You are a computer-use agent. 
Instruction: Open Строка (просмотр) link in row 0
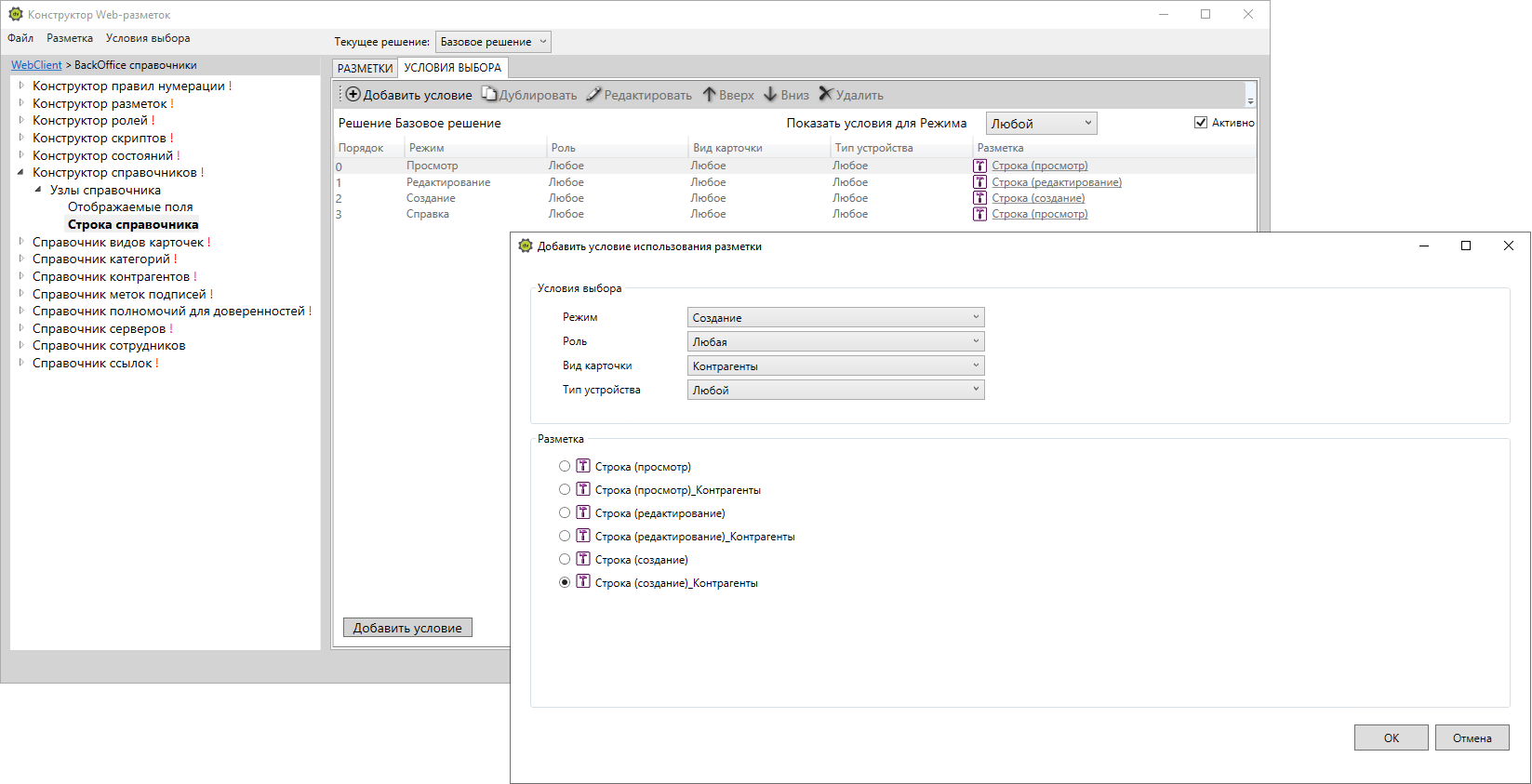(1040, 166)
